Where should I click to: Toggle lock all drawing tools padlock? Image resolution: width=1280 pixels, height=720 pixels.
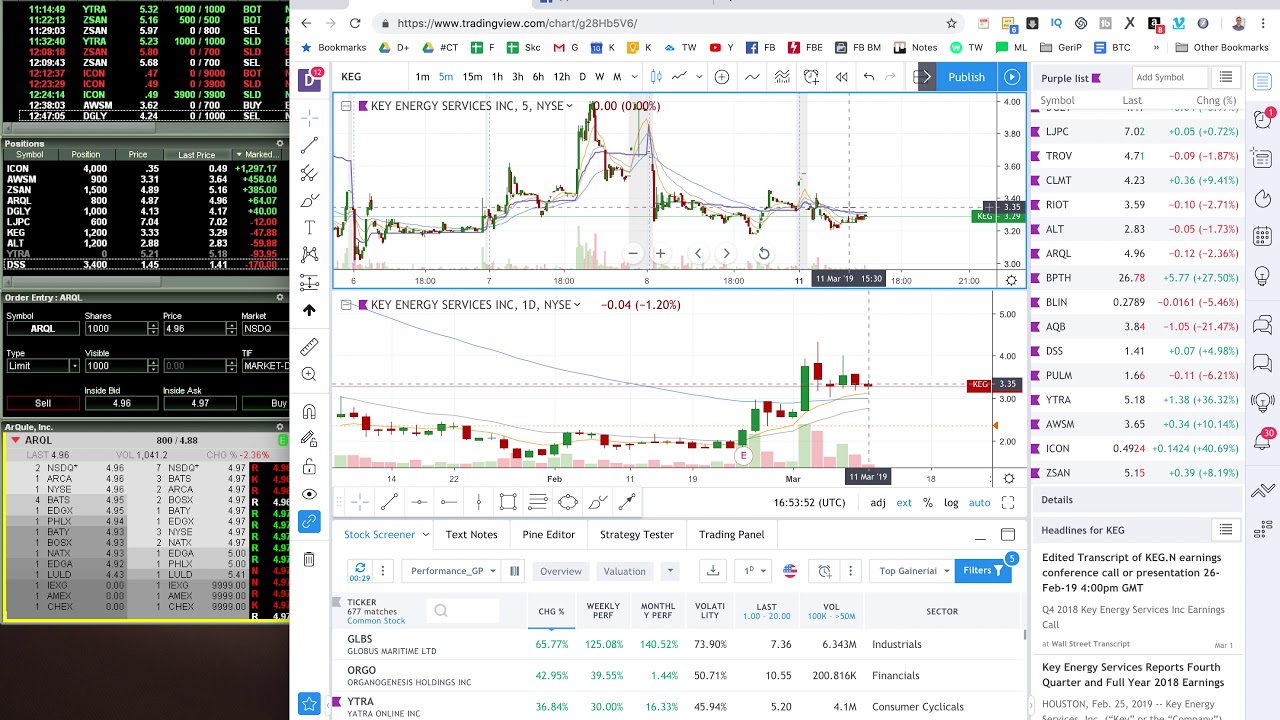click(x=309, y=466)
